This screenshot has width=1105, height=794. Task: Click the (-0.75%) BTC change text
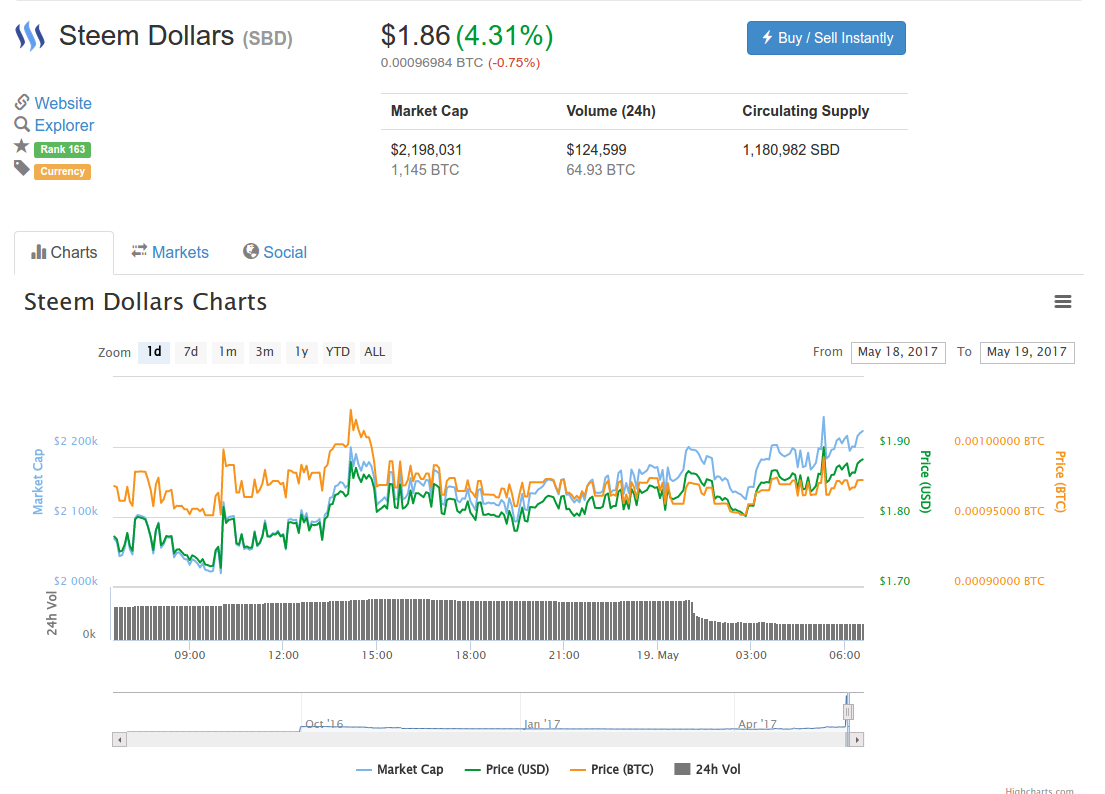(x=514, y=63)
